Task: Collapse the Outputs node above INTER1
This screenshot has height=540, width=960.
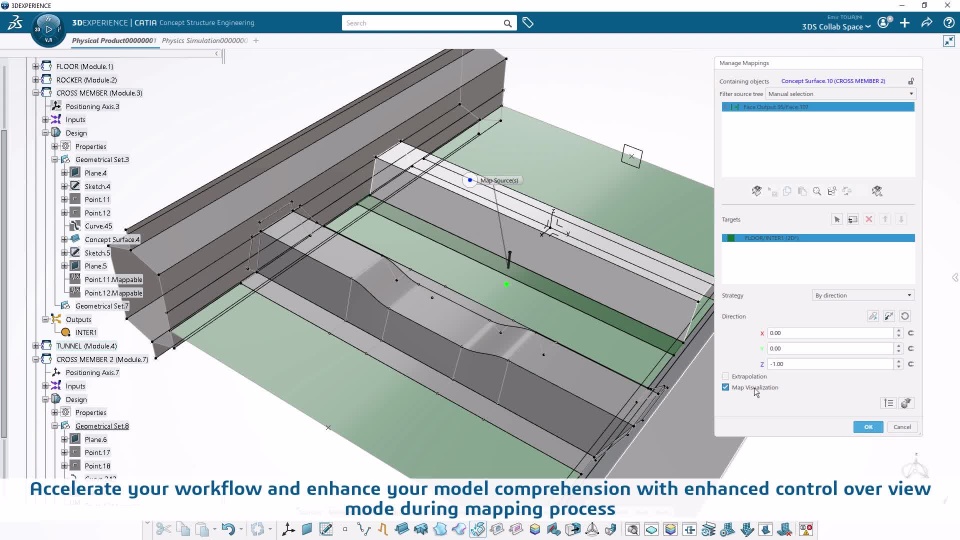Action: point(45,319)
